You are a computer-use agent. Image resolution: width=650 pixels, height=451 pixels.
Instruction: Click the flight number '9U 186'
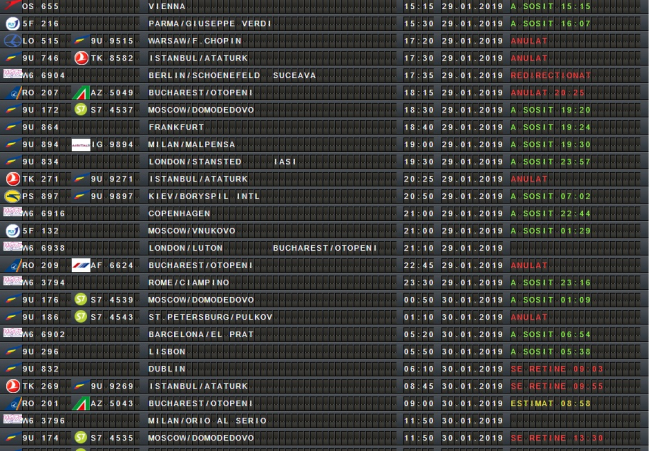tap(41, 317)
